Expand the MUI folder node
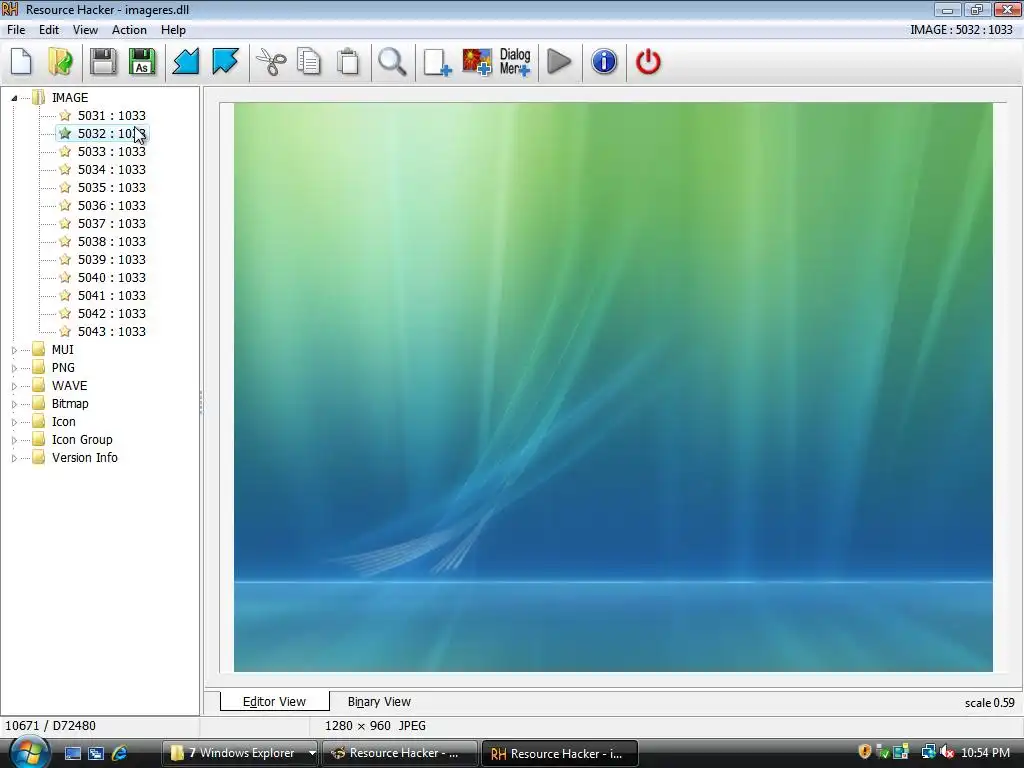 pos(14,350)
